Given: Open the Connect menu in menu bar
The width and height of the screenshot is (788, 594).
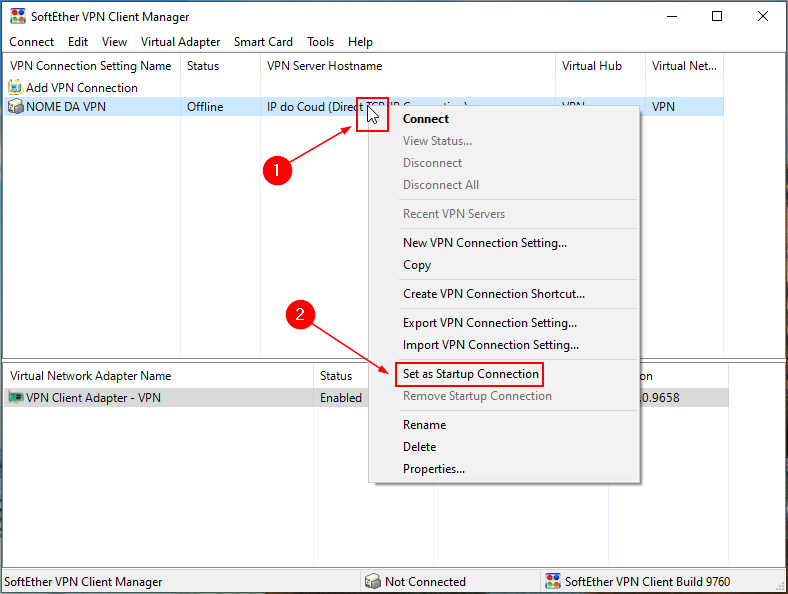Looking at the screenshot, I should (x=32, y=42).
